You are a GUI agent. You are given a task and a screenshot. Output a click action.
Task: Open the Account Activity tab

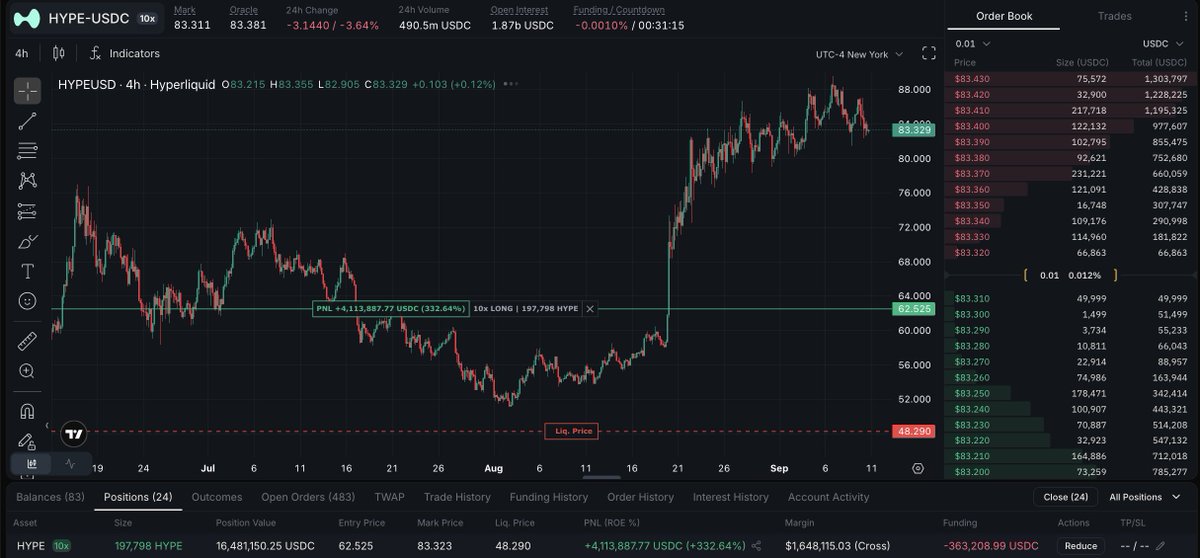828,497
